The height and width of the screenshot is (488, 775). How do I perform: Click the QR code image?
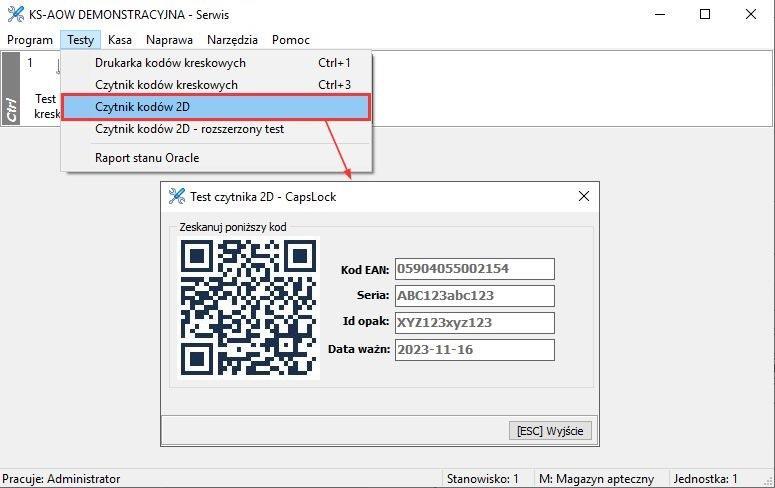(249, 308)
